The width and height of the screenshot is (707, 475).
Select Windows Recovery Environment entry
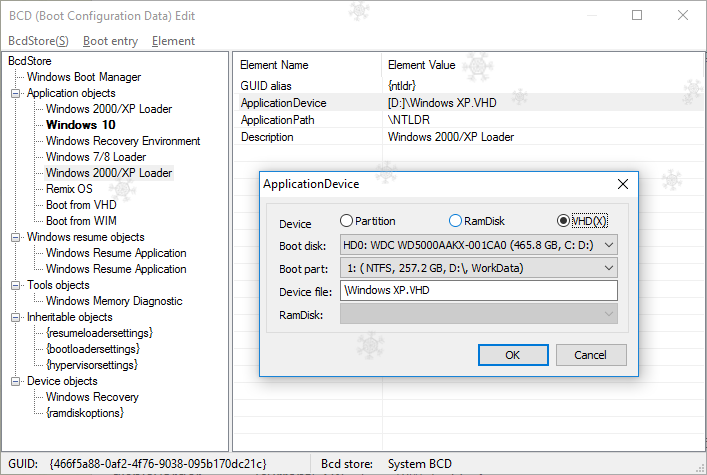pyautogui.click(x=123, y=141)
